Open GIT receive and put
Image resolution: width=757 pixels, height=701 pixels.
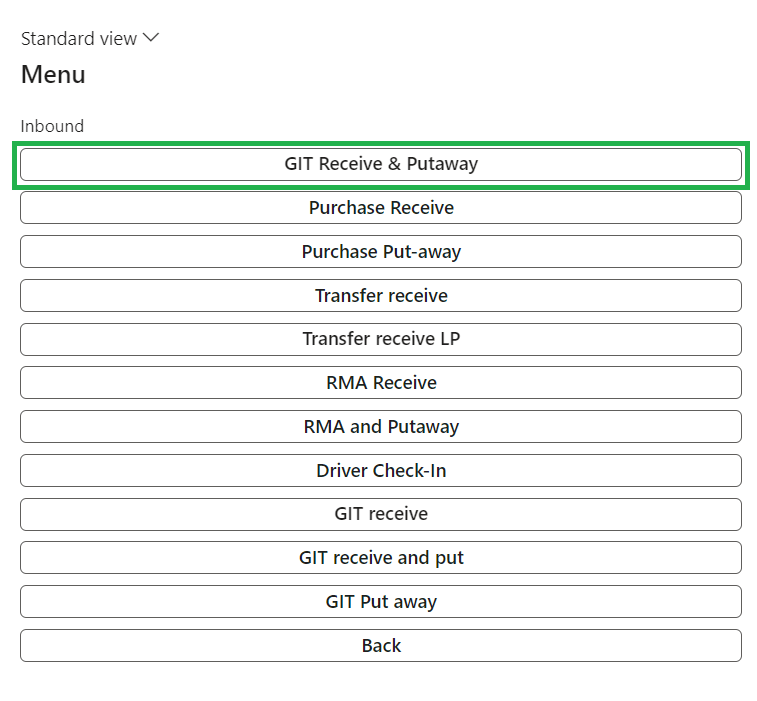tap(380, 558)
